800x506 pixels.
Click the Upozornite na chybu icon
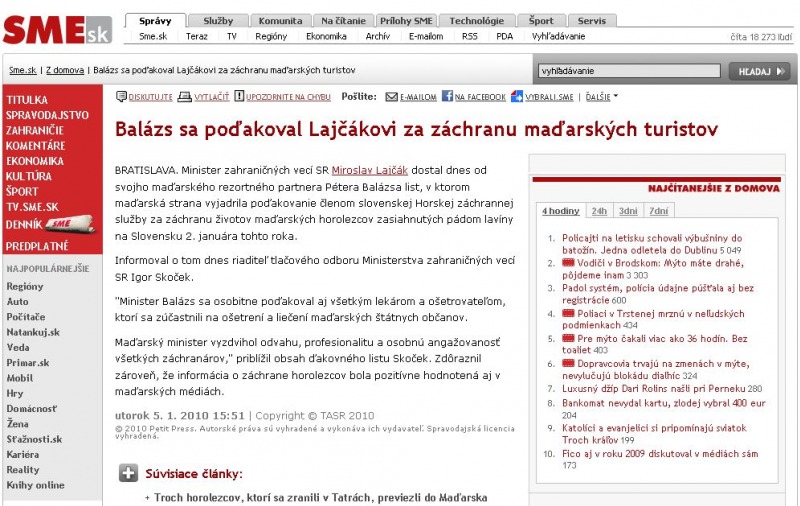pyautogui.click(x=240, y=97)
